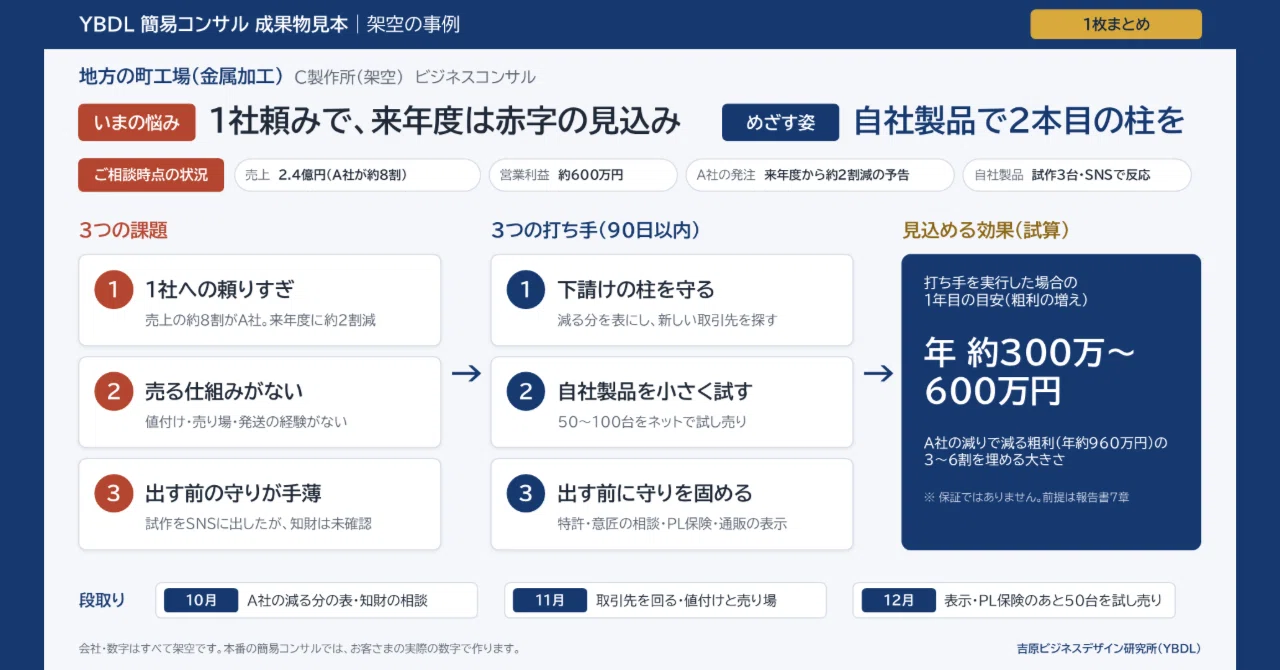1280x670 pixels.
Task: Click the ご相談時点の状況 red tag
Action: pyautogui.click(x=151, y=175)
